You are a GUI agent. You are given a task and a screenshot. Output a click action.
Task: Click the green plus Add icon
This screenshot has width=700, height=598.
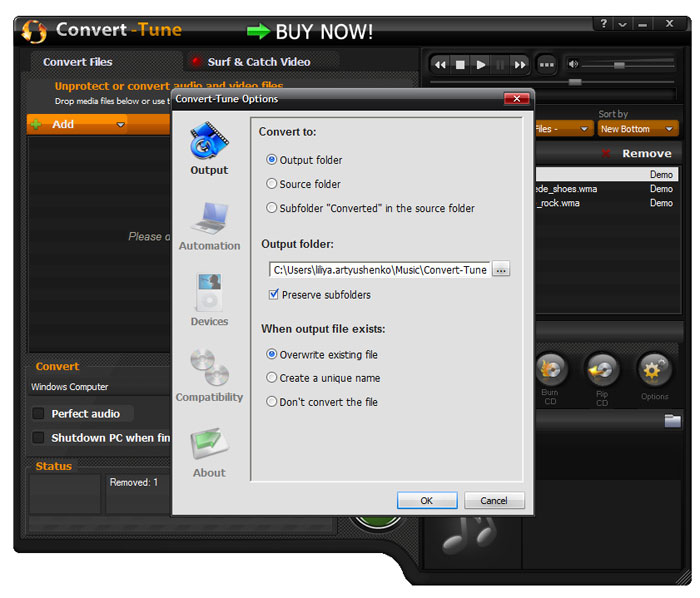coord(37,125)
